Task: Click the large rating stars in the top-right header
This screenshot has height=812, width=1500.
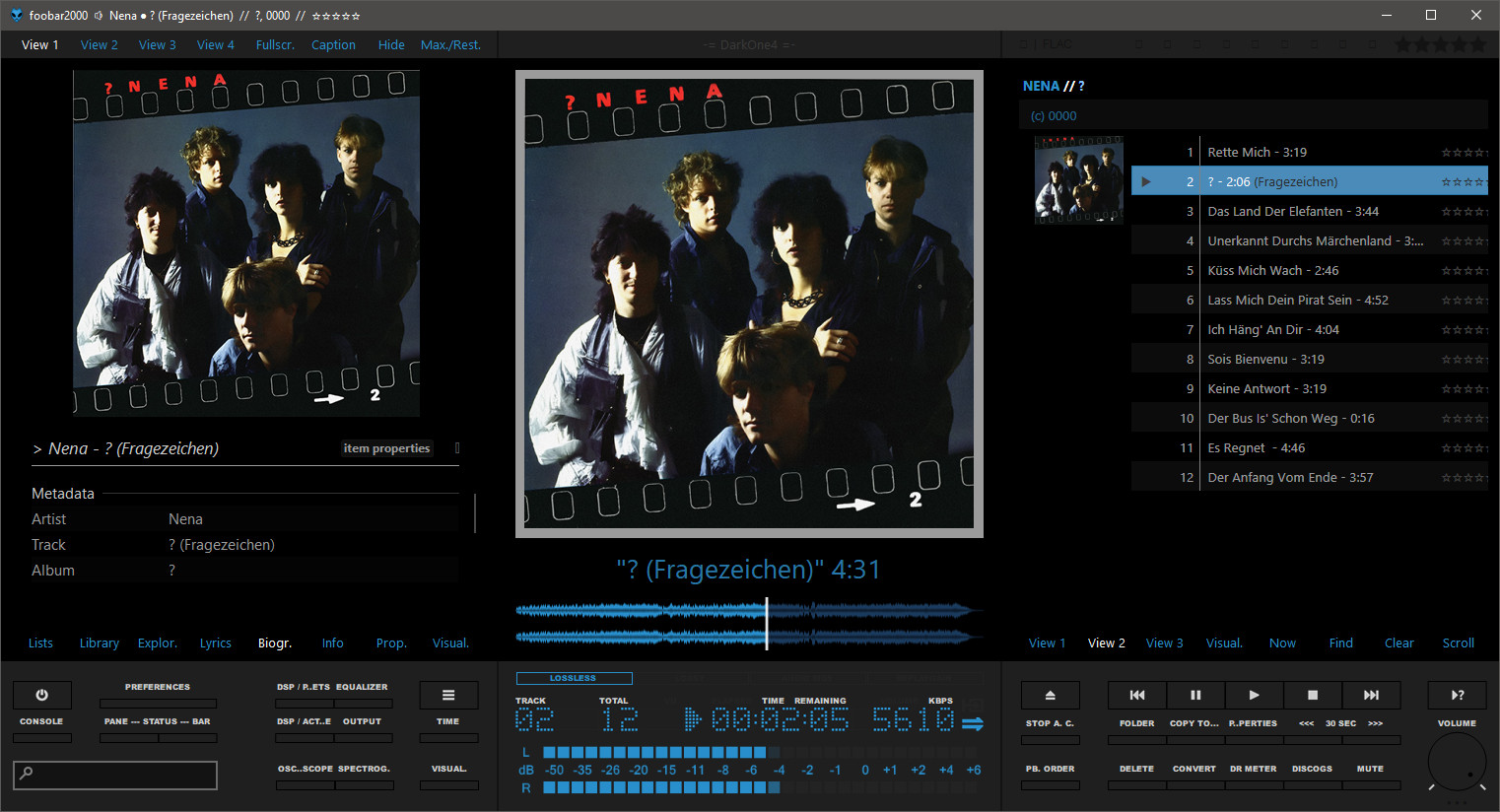Action: click(x=1440, y=44)
